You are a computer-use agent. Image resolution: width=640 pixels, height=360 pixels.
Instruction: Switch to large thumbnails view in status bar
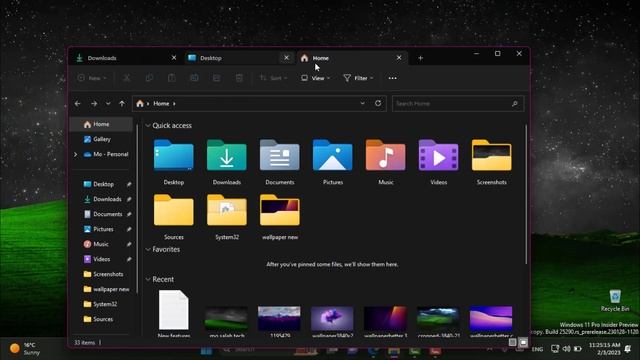(x=523, y=342)
